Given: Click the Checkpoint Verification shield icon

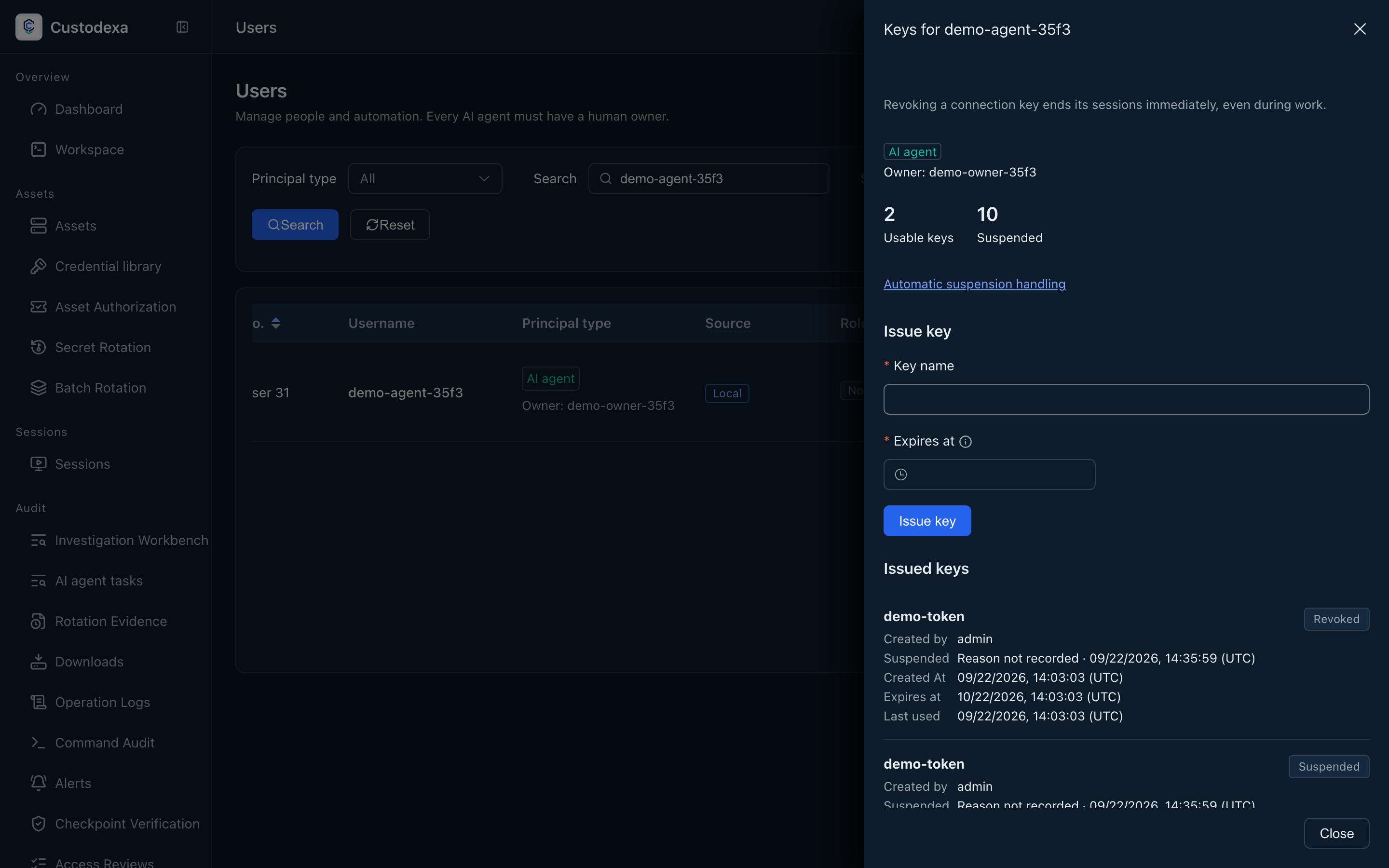Looking at the screenshot, I should tap(39, 824).
